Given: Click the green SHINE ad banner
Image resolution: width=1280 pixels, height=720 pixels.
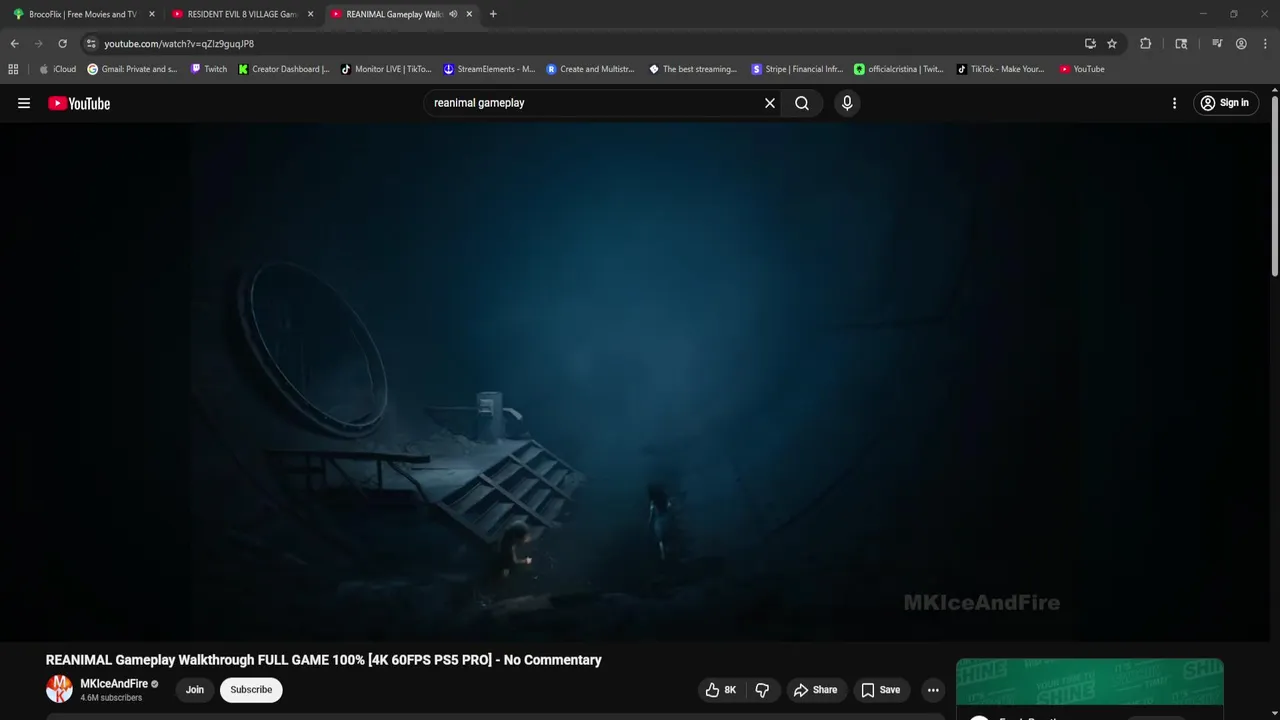Looking at the screenshot, I should pyautogui.click(x=1090, y=682).
